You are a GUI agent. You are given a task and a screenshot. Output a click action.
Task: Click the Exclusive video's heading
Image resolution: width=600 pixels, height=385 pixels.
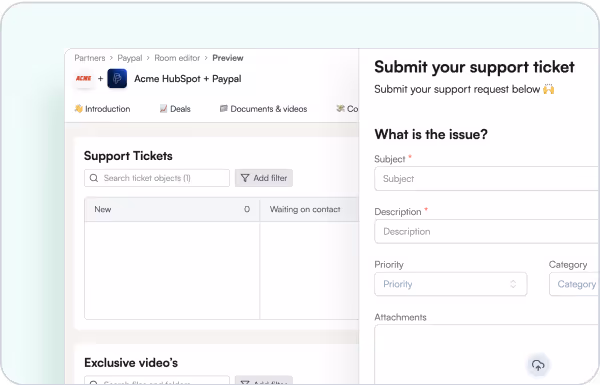(x=131, y=363)
